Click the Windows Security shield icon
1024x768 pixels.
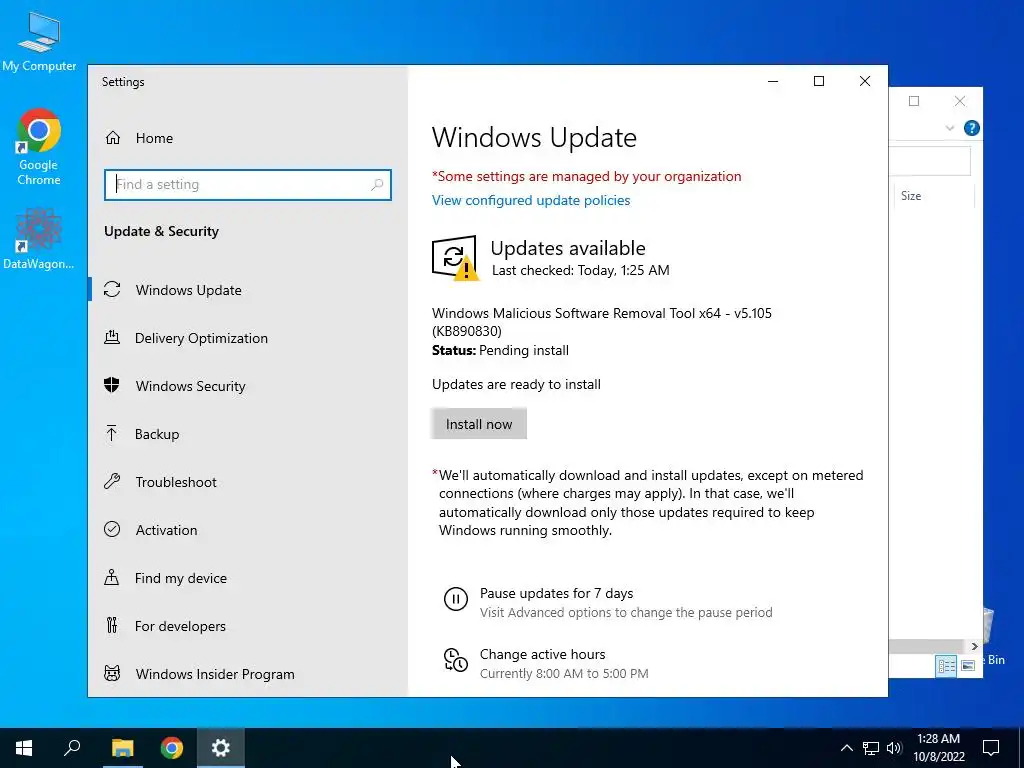coord(112,385)
